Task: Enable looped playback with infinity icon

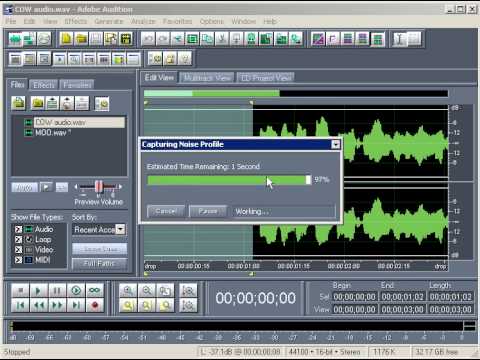Action: coord(95,291)
